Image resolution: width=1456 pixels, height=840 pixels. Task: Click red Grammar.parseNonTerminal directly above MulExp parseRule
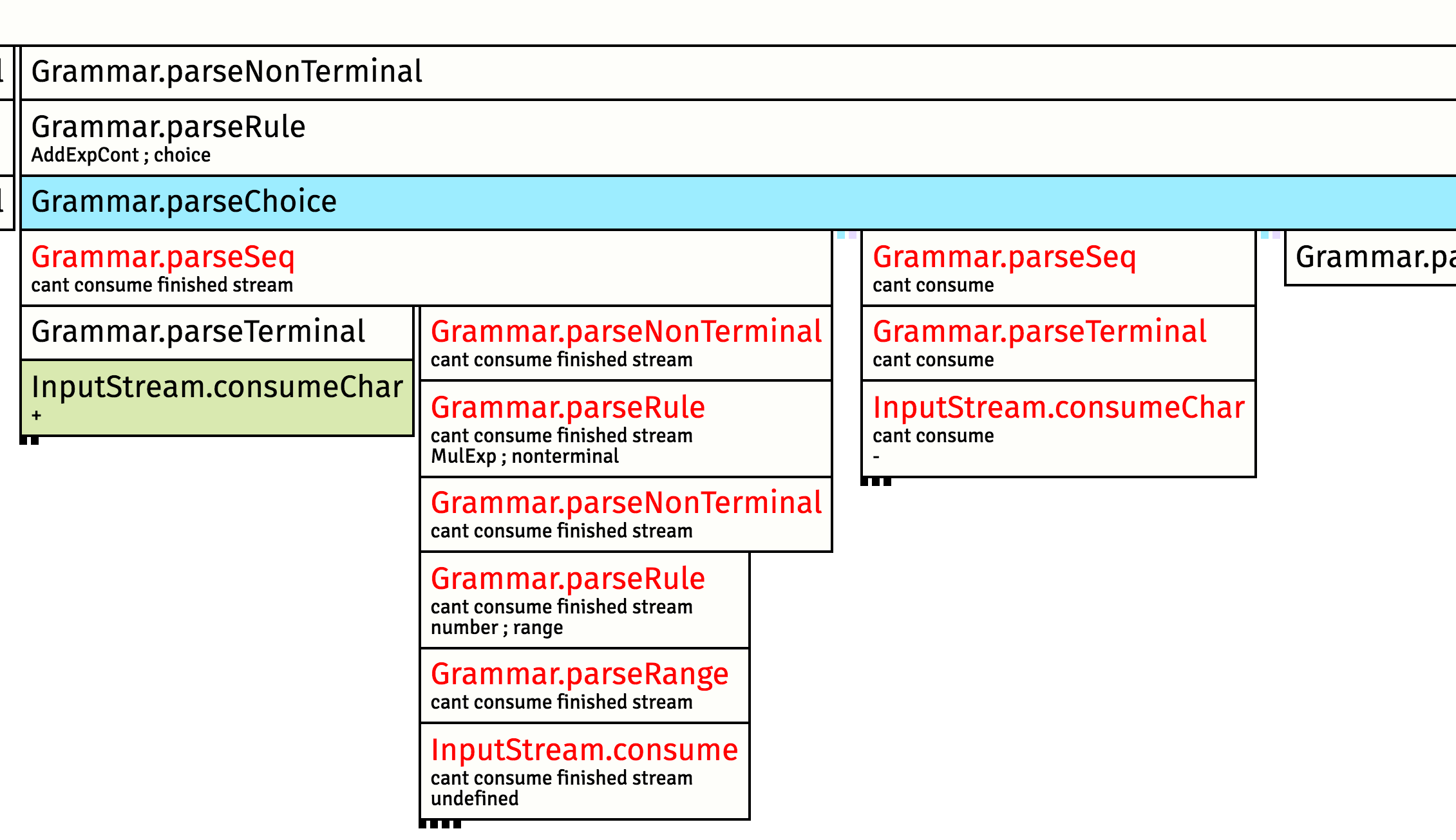click(625, 342)
